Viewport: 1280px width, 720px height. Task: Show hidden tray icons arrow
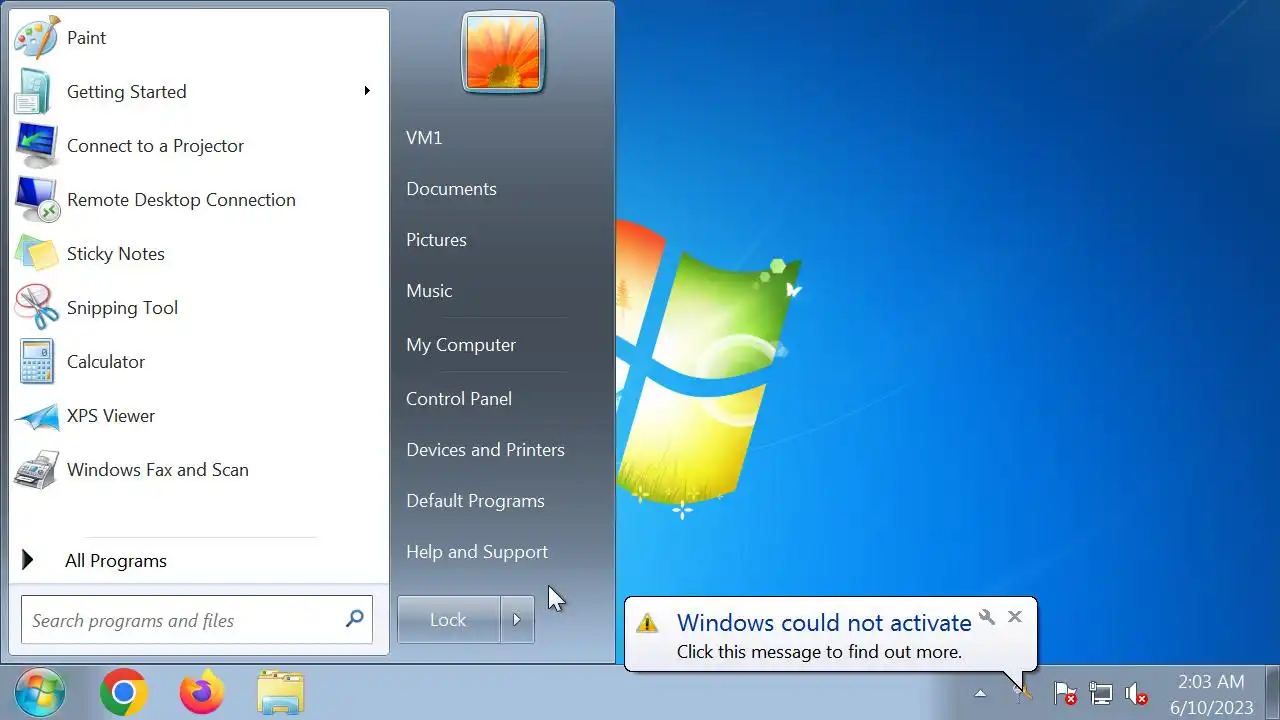tap(980, 693)
